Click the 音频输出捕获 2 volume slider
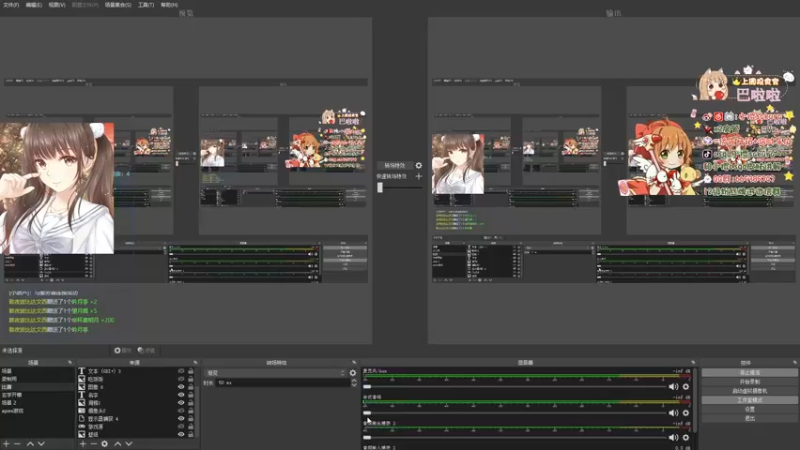 click(515, 437)
